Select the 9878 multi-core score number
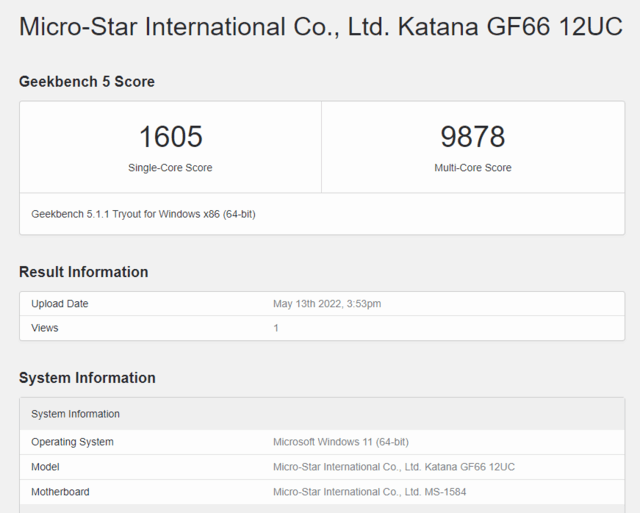Screen dimensions: 640x513 (x=472, y=137)
